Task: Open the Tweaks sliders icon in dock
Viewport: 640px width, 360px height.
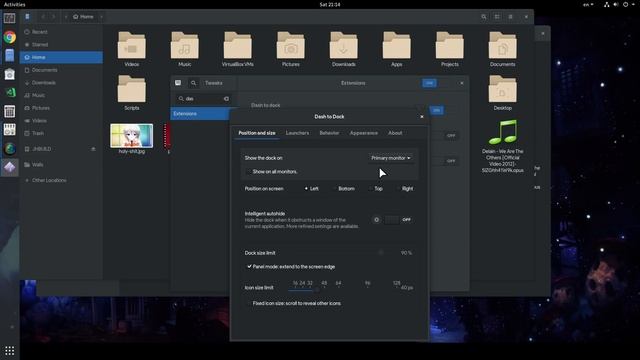Action: [10, 130]
